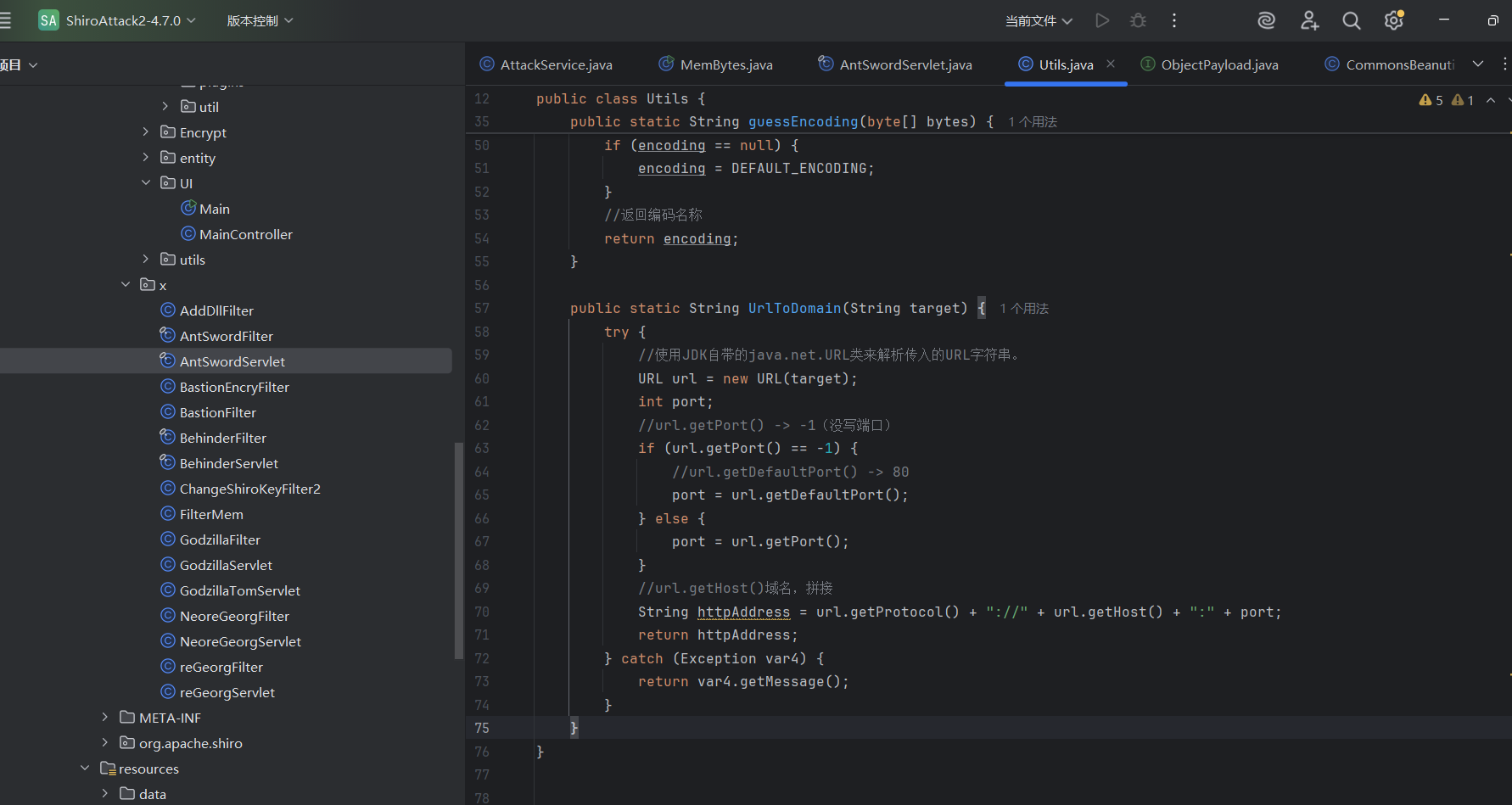Click the warnings count indicator in editor

(x=1431, y=100)
